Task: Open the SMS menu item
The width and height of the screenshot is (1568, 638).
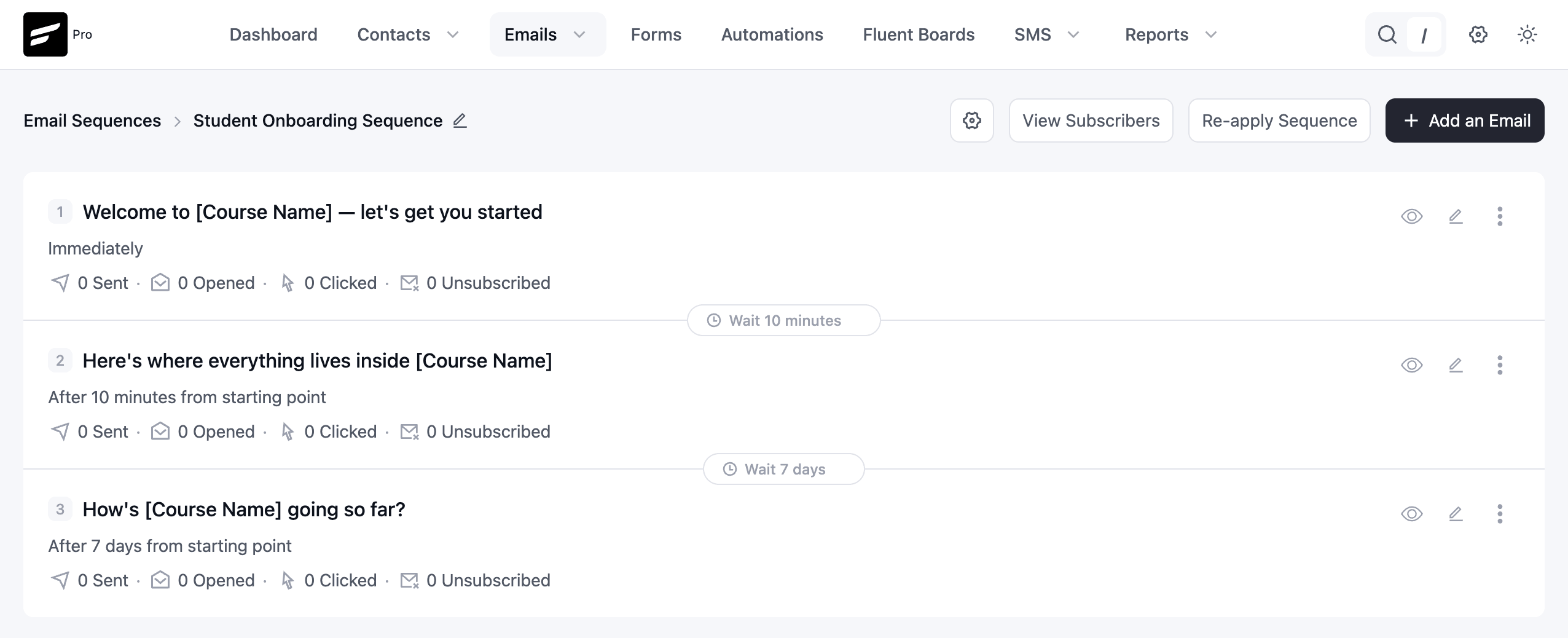Action: coord(1033,34)
